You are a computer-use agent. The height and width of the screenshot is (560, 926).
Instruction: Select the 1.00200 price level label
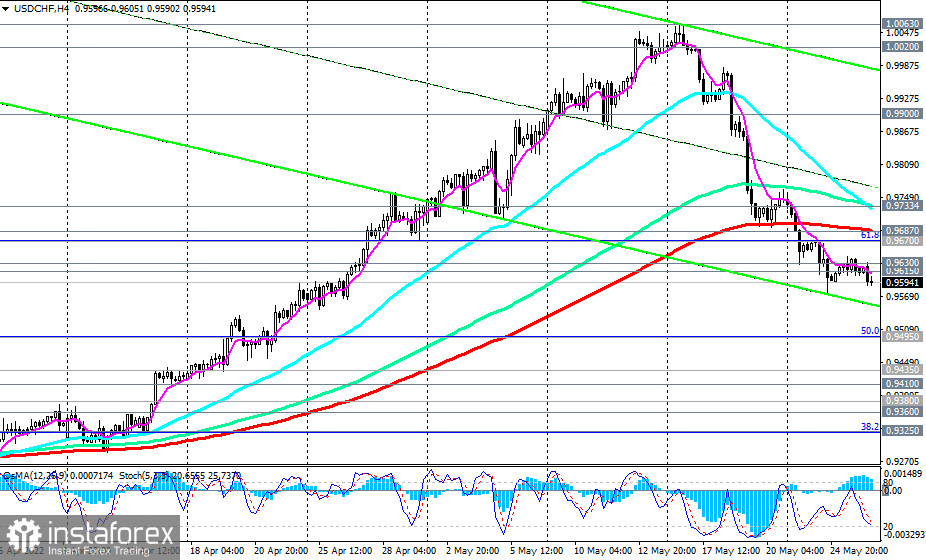[902, 47]
